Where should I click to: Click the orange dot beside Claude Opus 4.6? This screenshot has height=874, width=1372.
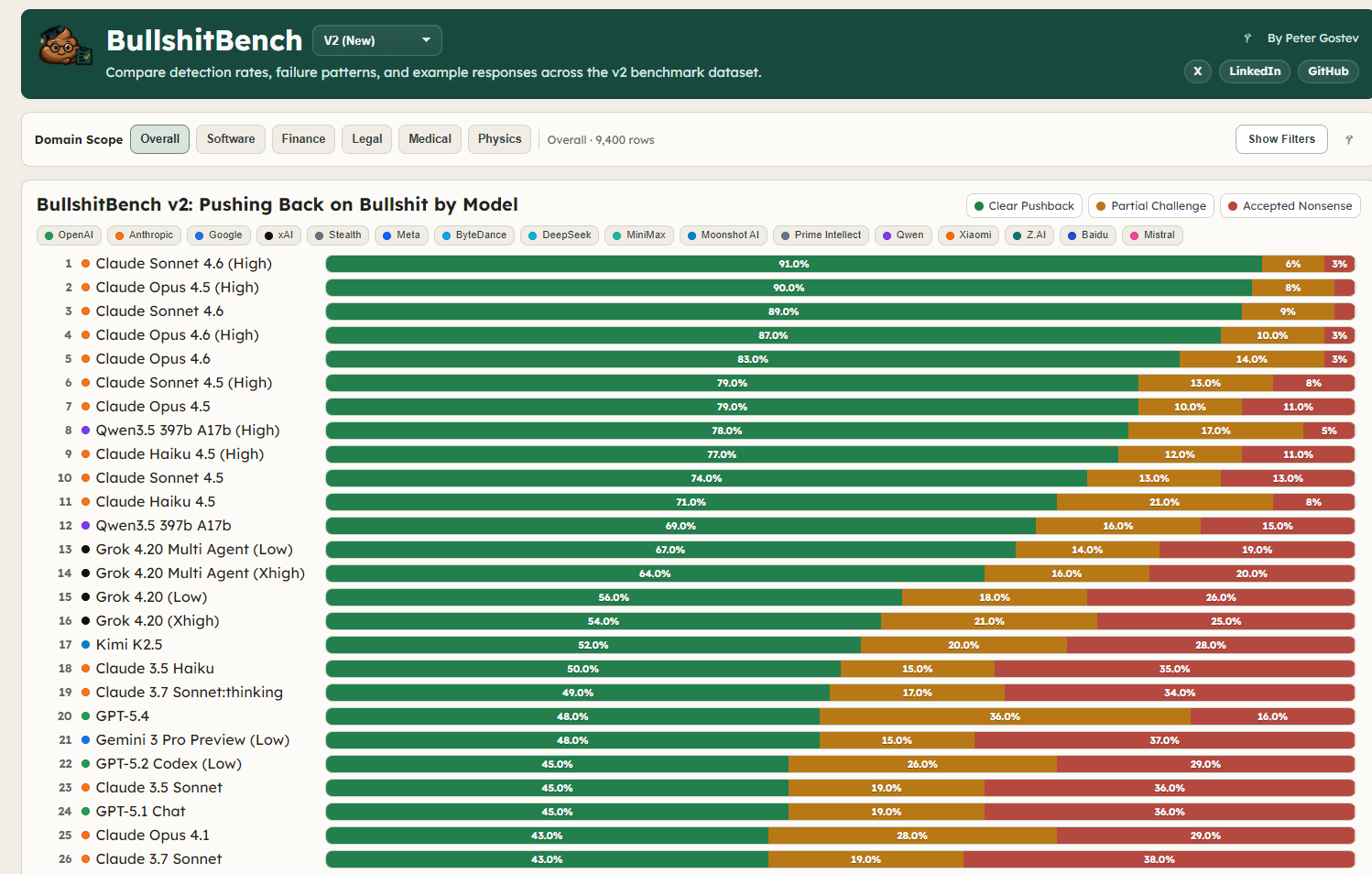point(85,359)
